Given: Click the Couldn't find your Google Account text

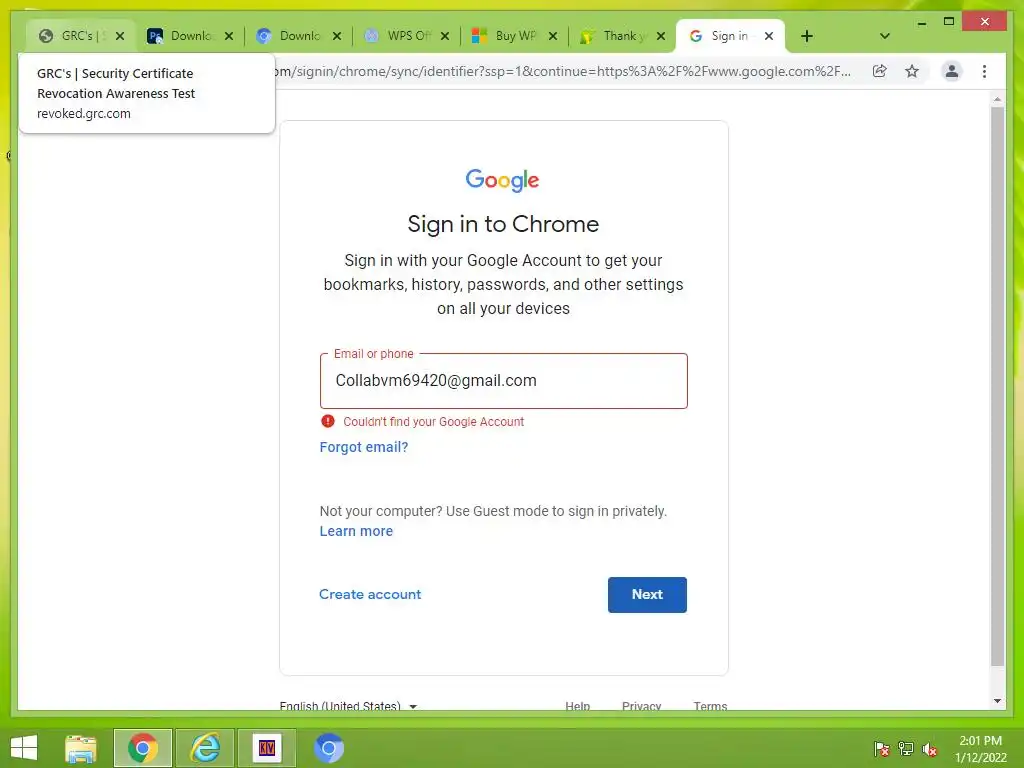Looking at the screenshot, I should tap(434, 422).
